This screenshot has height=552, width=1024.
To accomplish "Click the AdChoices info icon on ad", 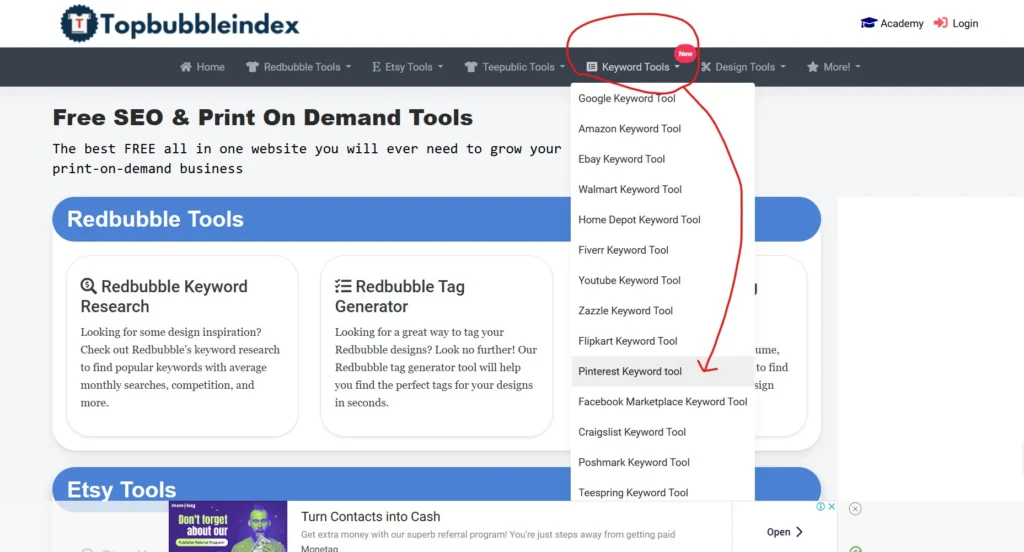I will click(821, 506).
